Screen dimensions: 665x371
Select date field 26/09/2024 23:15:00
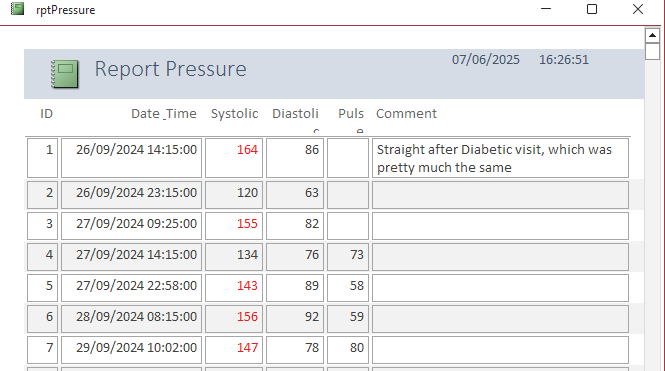click(131, 195)
